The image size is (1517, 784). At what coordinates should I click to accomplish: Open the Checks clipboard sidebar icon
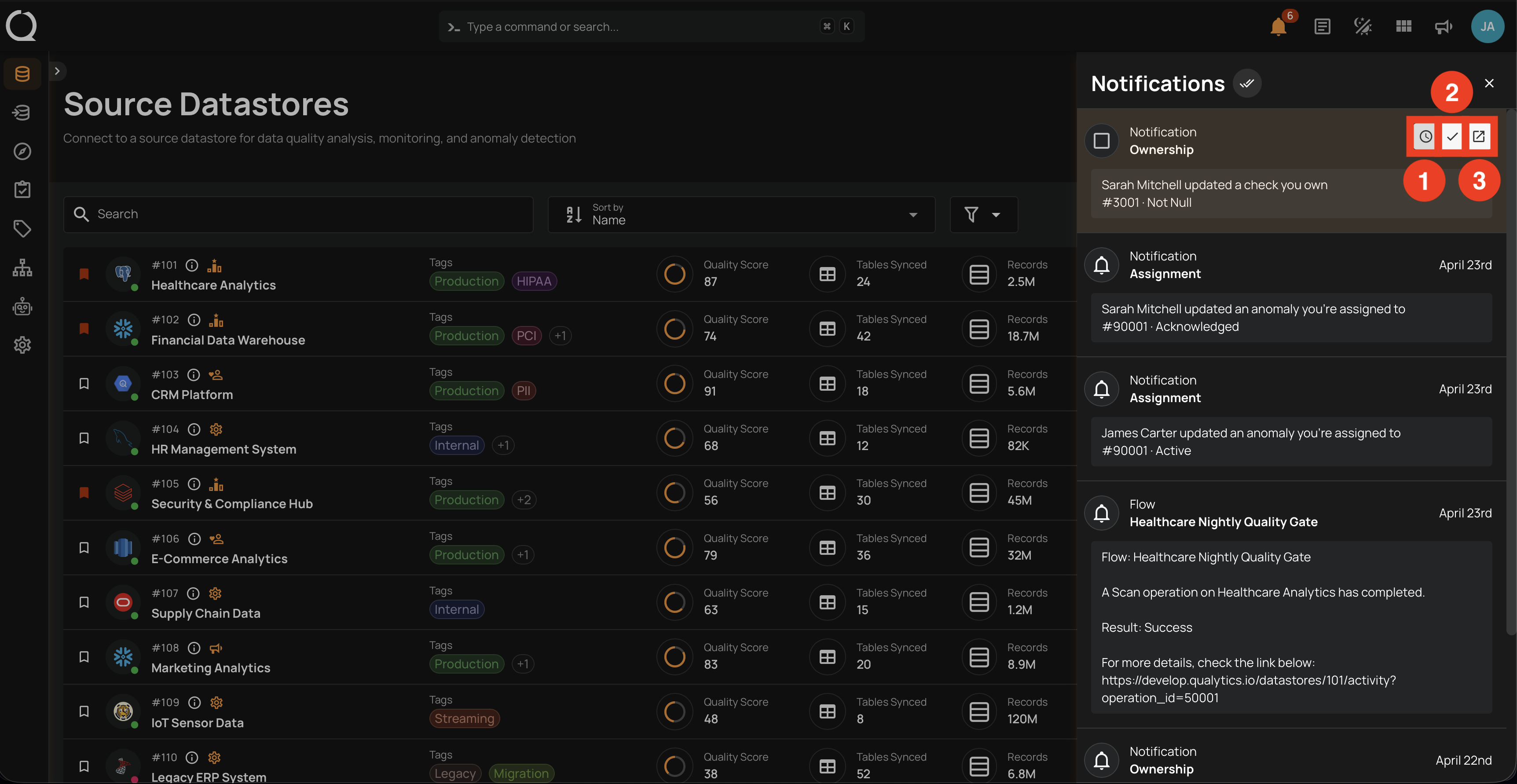[22, 190]
